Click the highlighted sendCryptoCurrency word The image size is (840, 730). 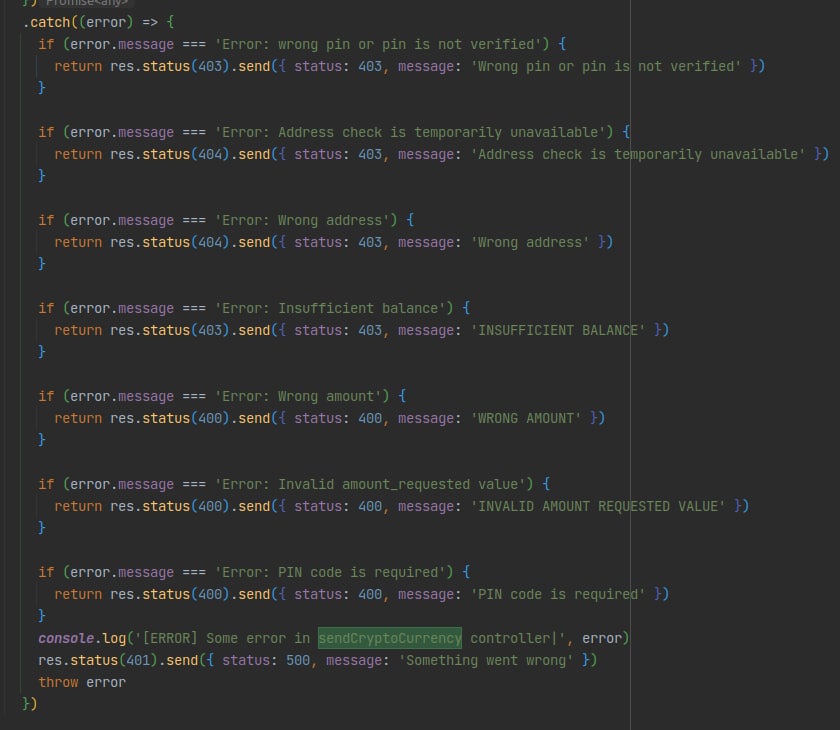click(x=389, y=638)
